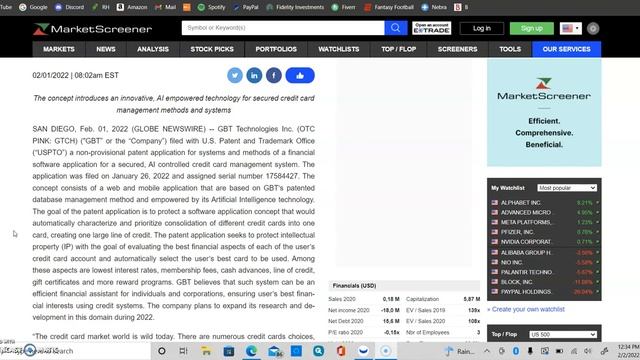Open Task View in the taskbar
640x360 pixels.
[x=183, y=351]
